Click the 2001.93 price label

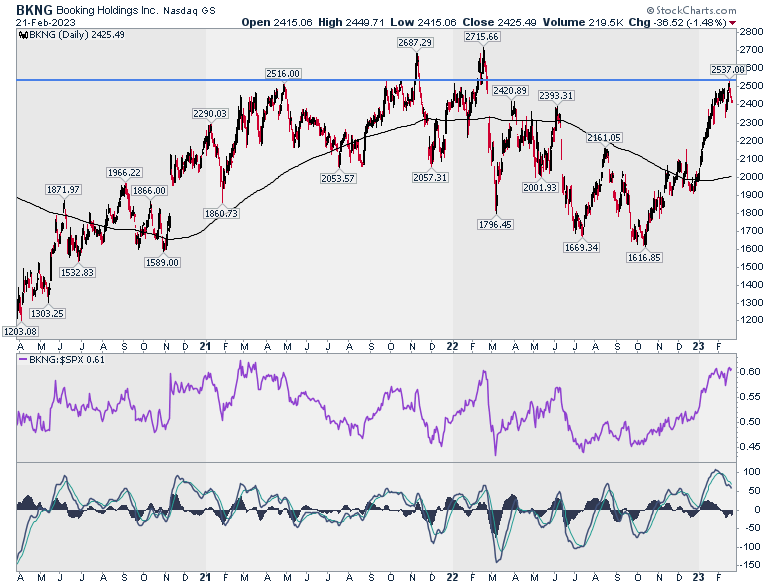540,188
